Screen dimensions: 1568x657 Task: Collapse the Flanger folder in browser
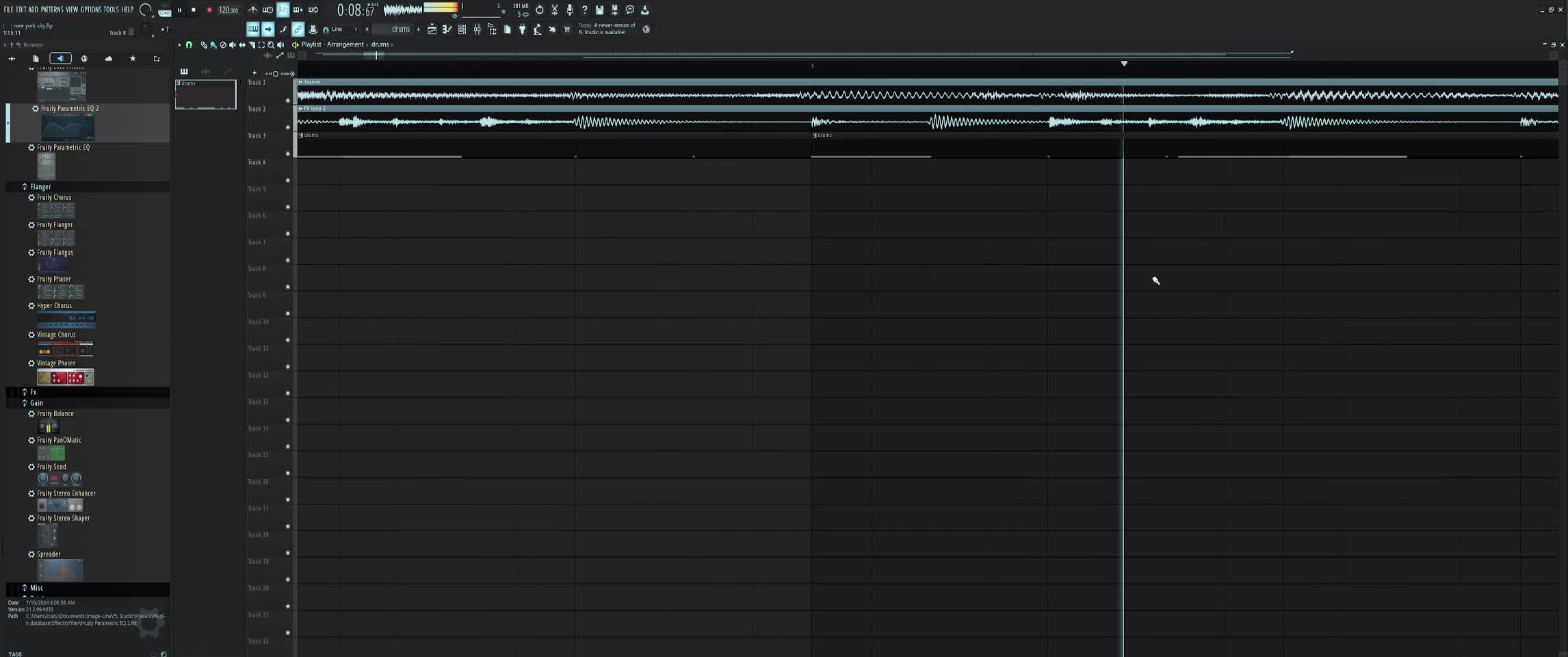pos(25,187)
